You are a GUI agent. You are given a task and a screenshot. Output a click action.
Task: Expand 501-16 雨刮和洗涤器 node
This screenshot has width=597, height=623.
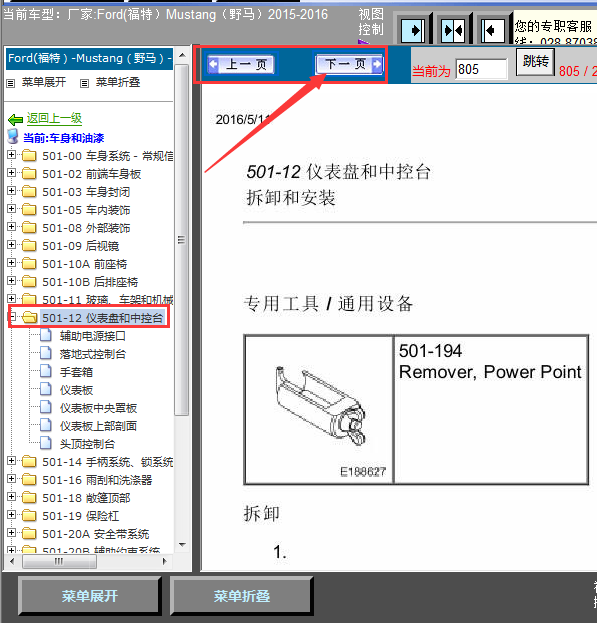12,479
